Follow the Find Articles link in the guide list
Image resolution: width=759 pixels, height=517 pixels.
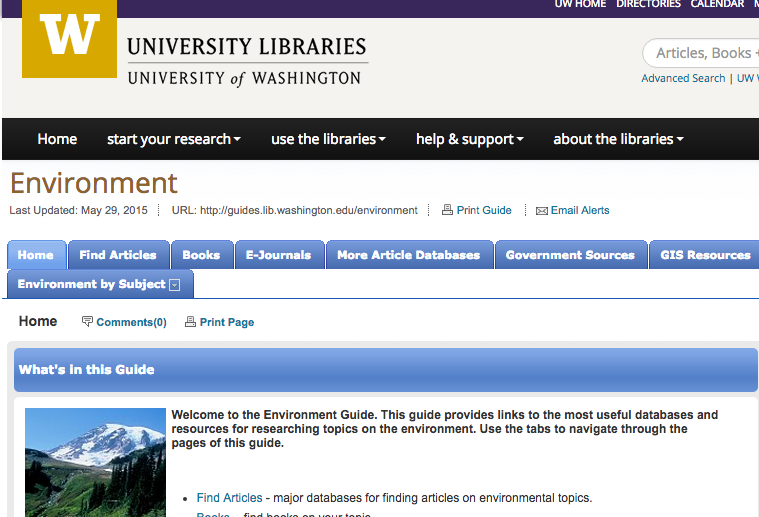(229, 498)
